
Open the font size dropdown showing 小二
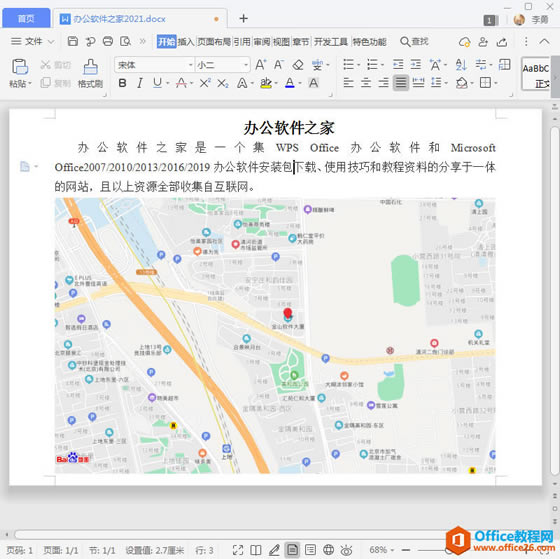(222, 65)
